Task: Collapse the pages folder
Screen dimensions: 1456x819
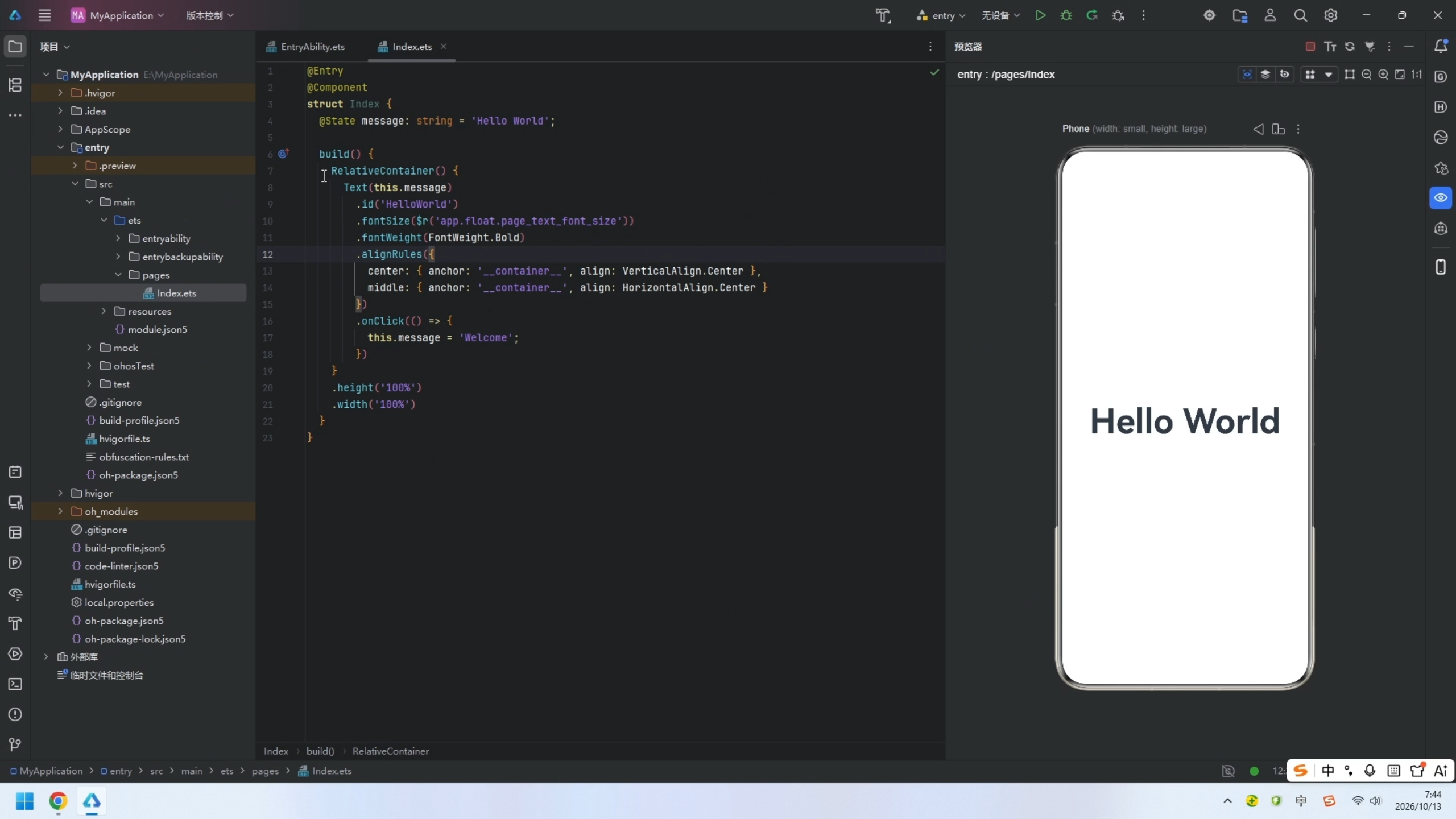Action: tap(118, 275)
